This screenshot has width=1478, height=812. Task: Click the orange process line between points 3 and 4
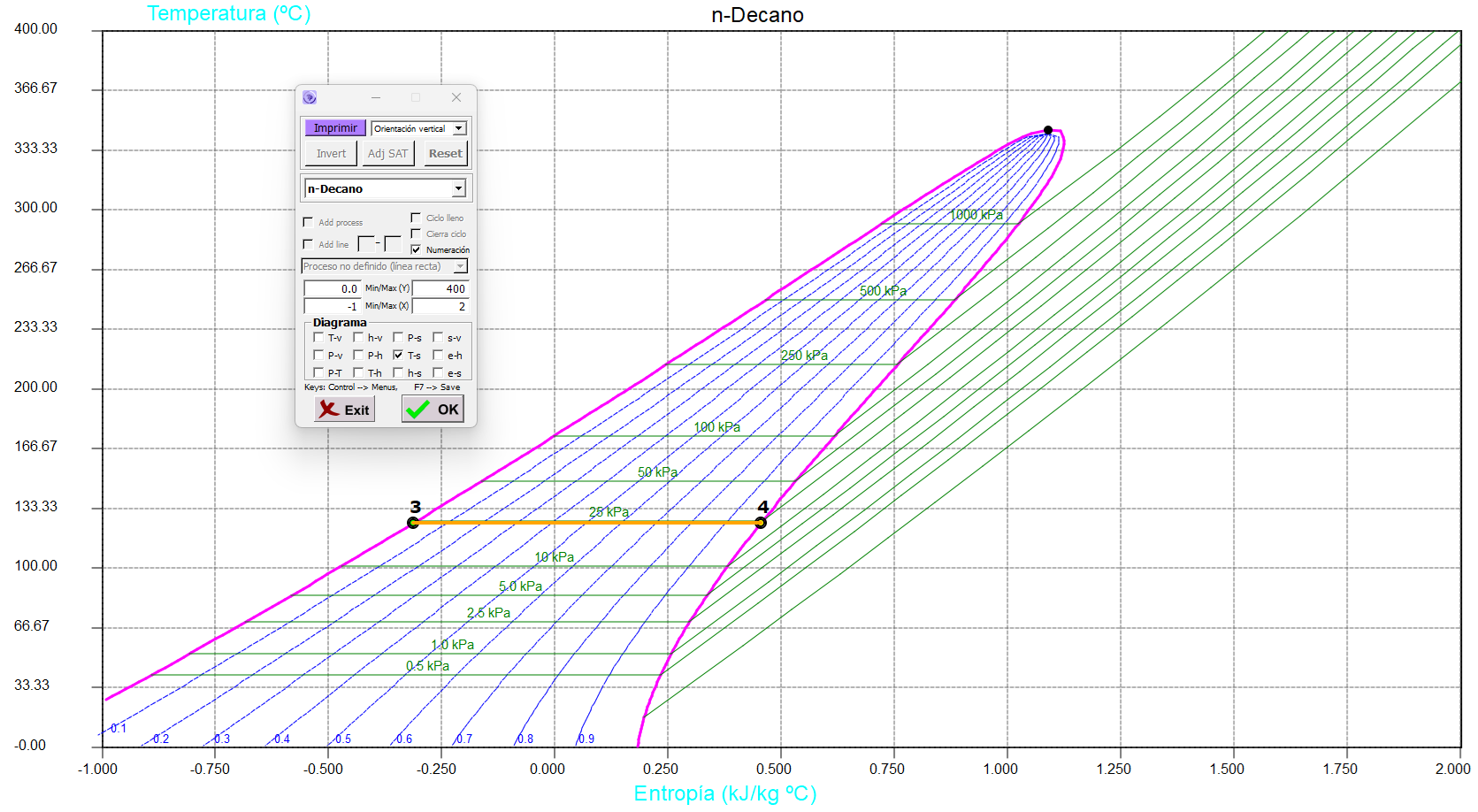(584, 523)
